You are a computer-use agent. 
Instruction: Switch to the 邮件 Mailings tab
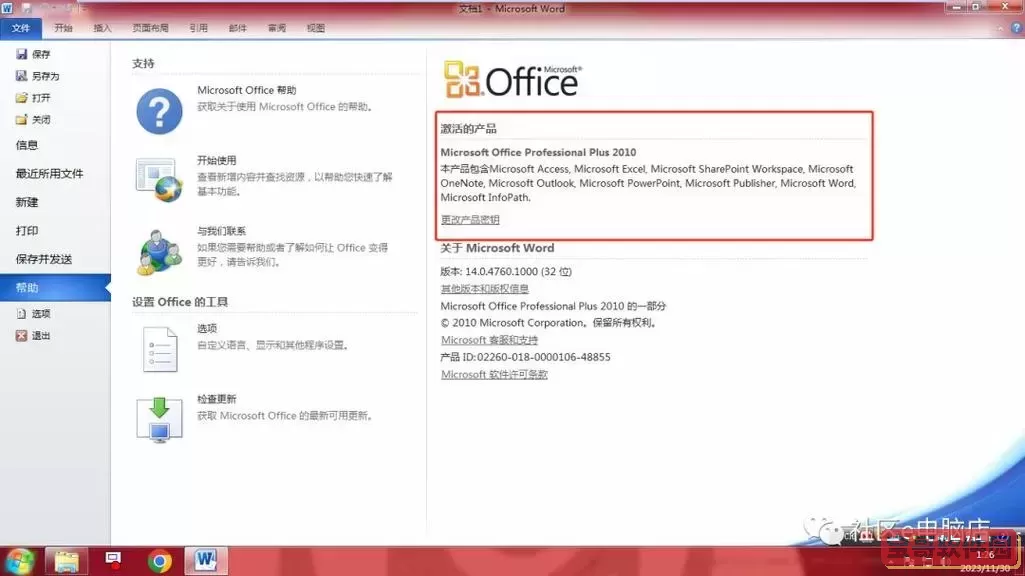coord(238,28)
